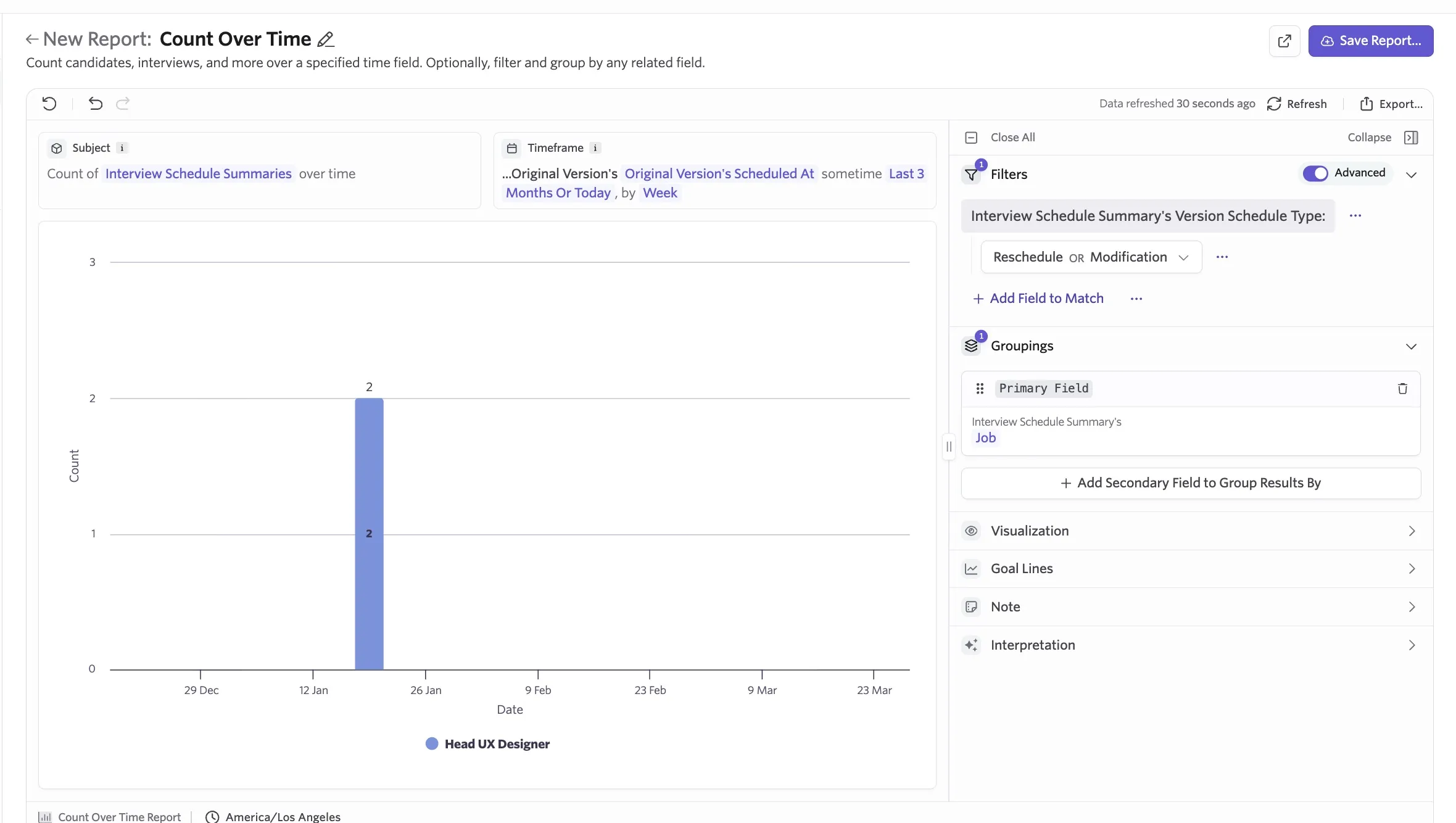Viewport: 1456px width, 823px height.
Task: Reset report with the circular arrow icon
Action: tap(49, 104)
